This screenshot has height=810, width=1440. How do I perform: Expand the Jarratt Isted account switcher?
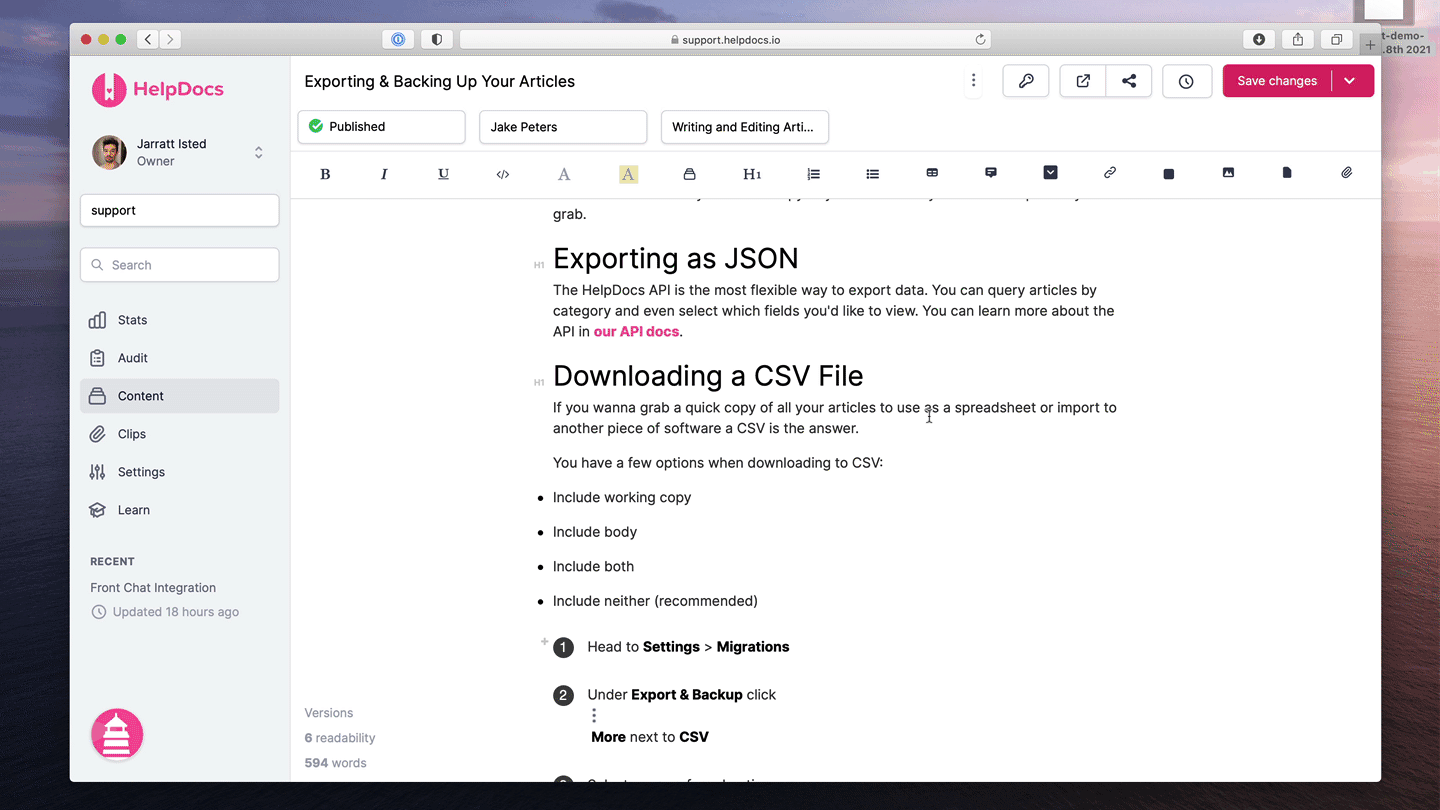click(x=258, y=152)
